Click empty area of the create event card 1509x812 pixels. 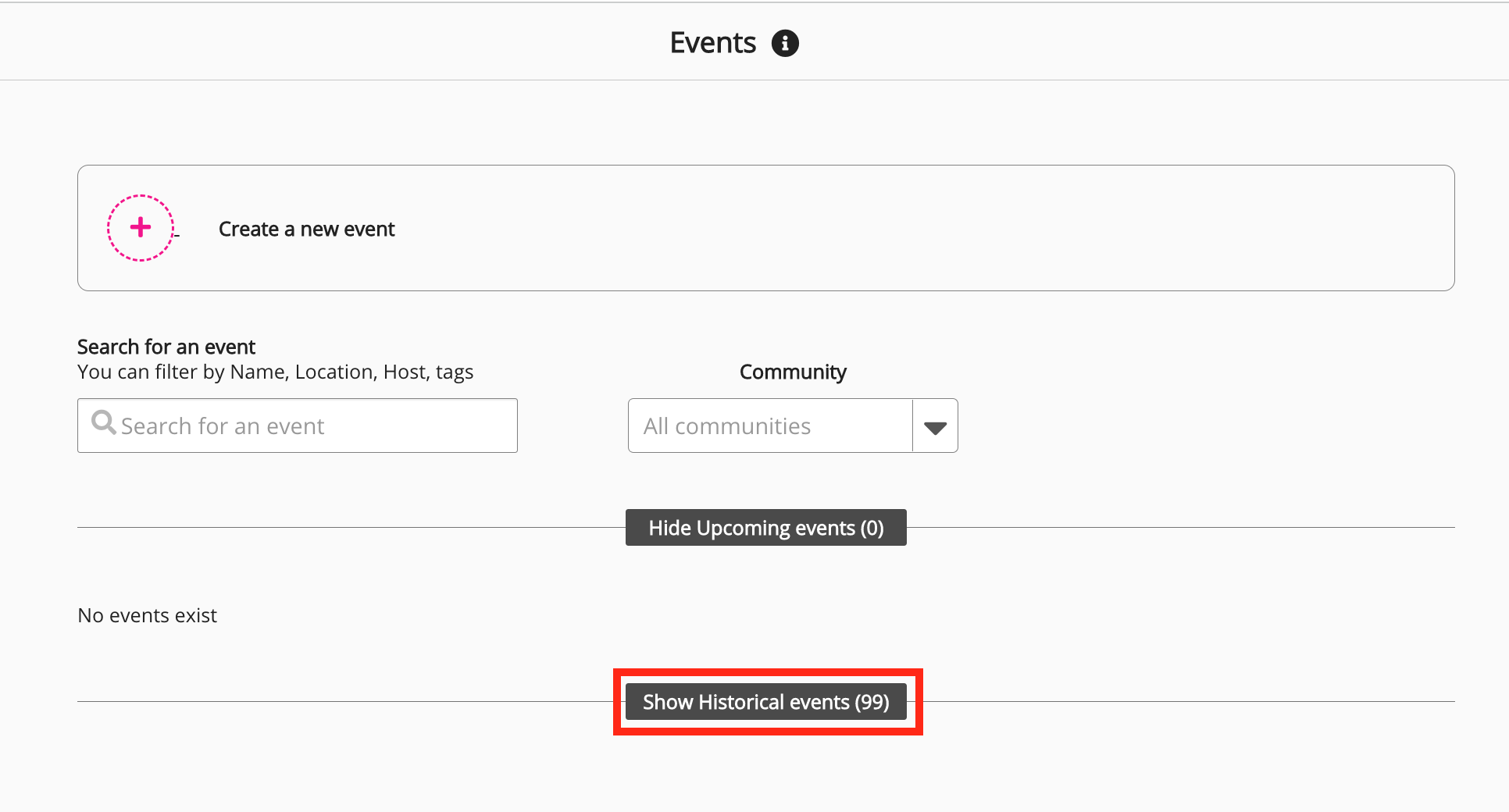tap(937, 228)
